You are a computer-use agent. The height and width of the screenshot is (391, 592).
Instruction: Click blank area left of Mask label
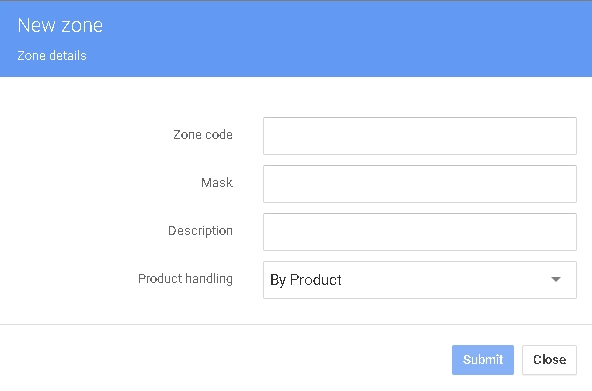[100, 183]
